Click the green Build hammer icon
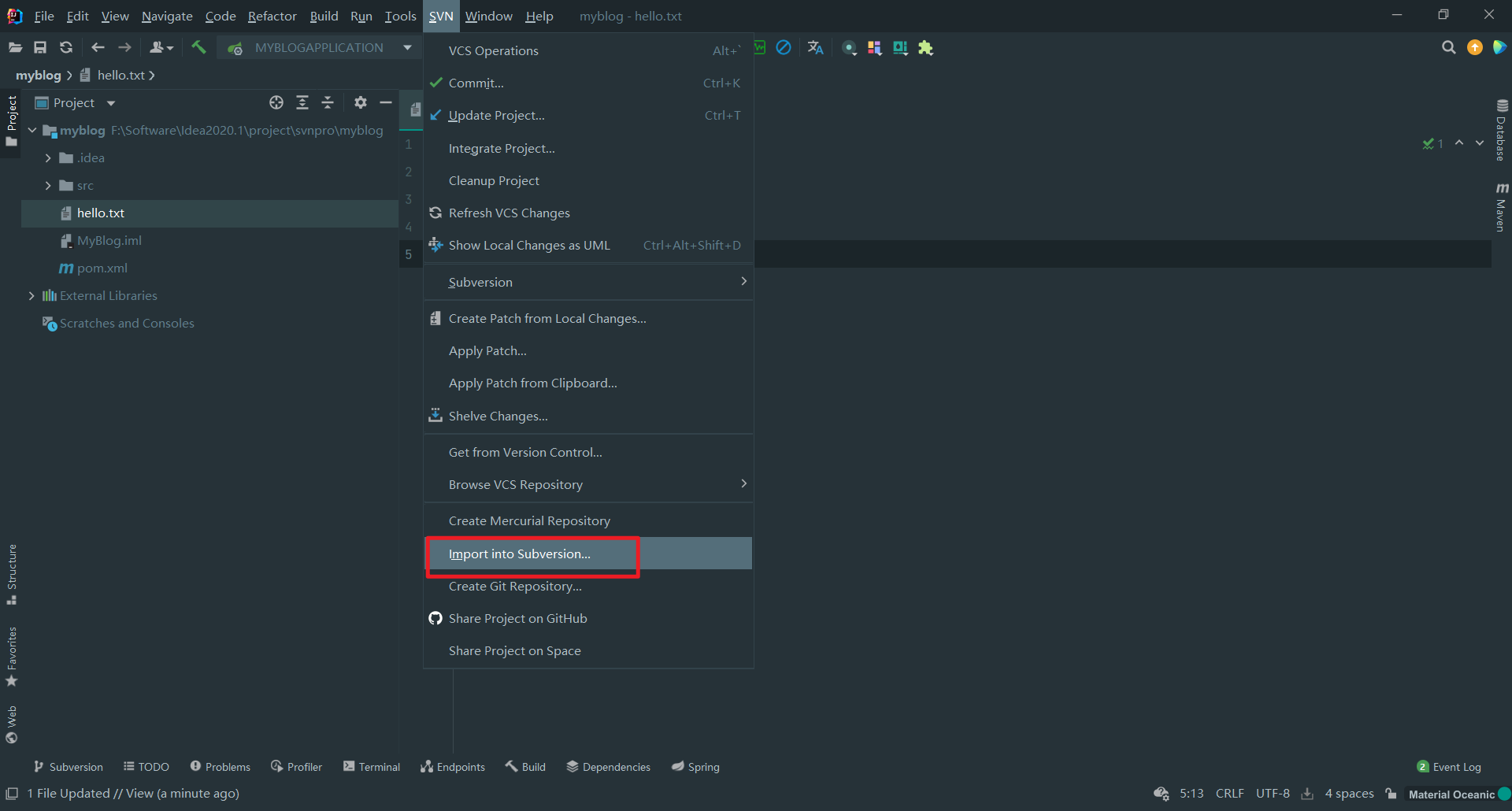 click(198, 48)
